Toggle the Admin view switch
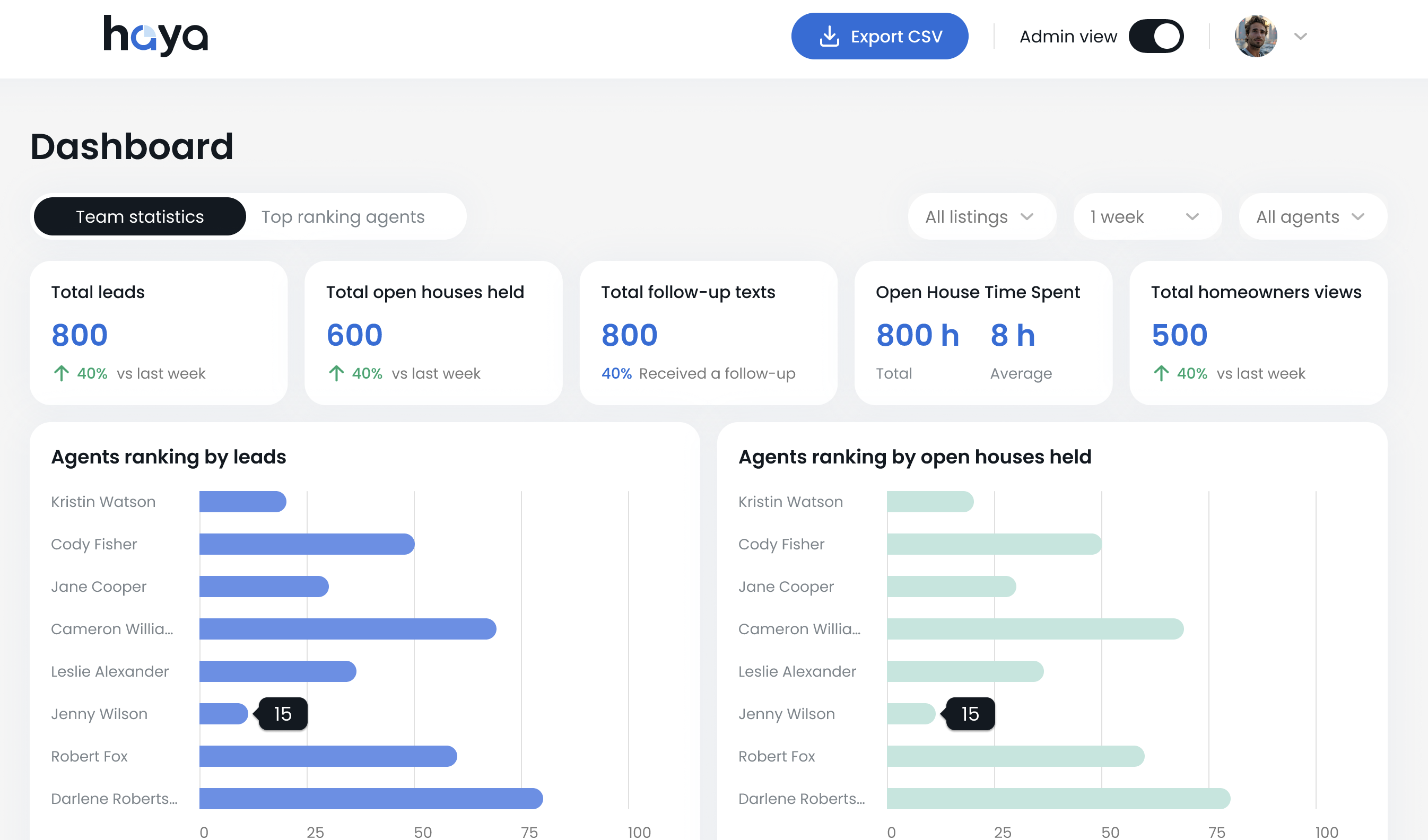 pos(1156,36)
